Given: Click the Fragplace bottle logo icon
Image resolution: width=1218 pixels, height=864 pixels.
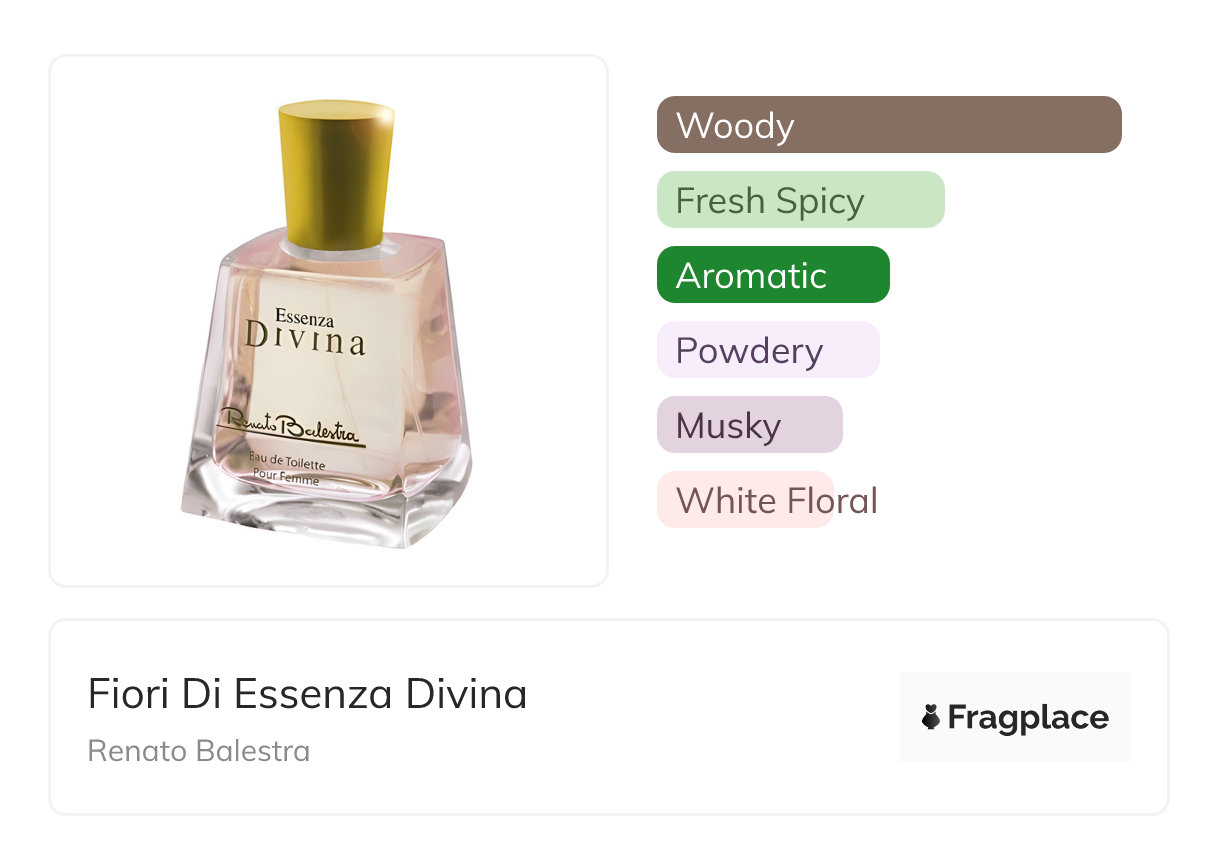Looking at the screenshot, I should [x=931, y=717].
